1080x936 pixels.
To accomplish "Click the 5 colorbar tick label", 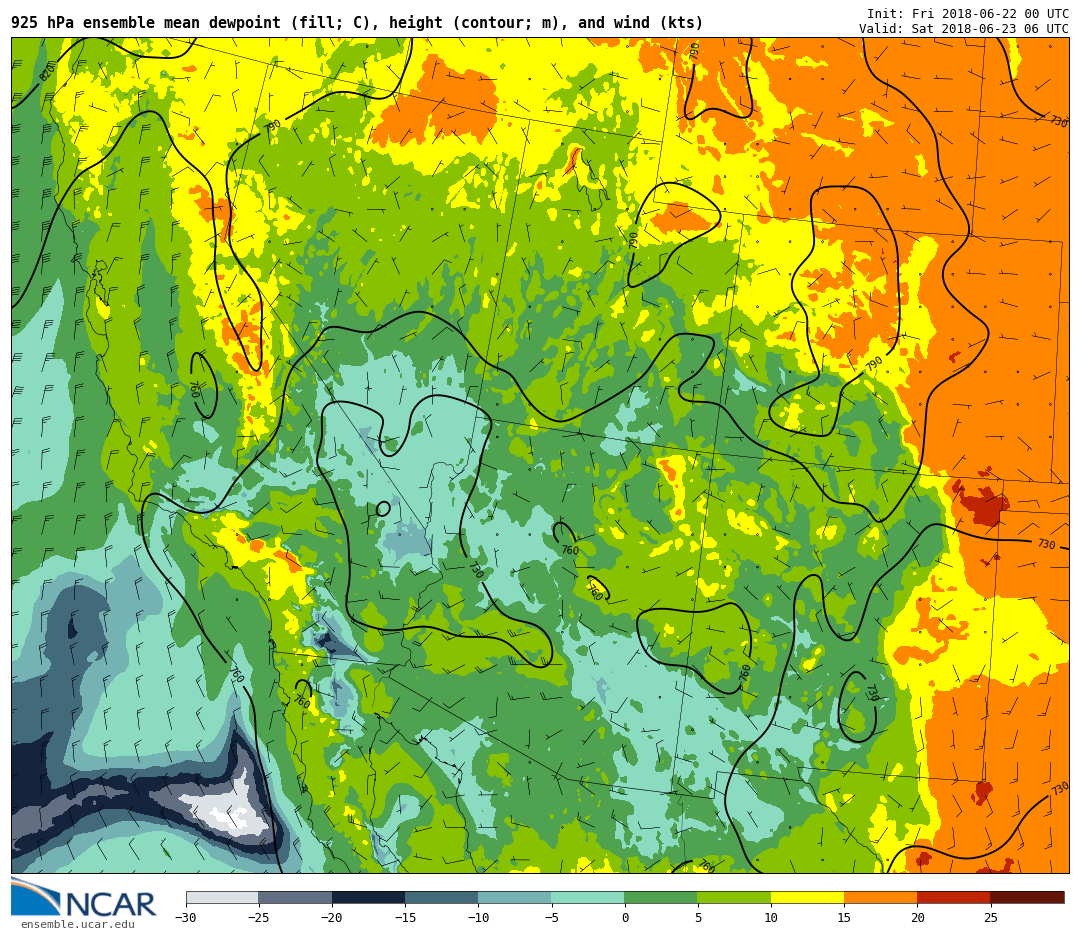I will [698, 917].
